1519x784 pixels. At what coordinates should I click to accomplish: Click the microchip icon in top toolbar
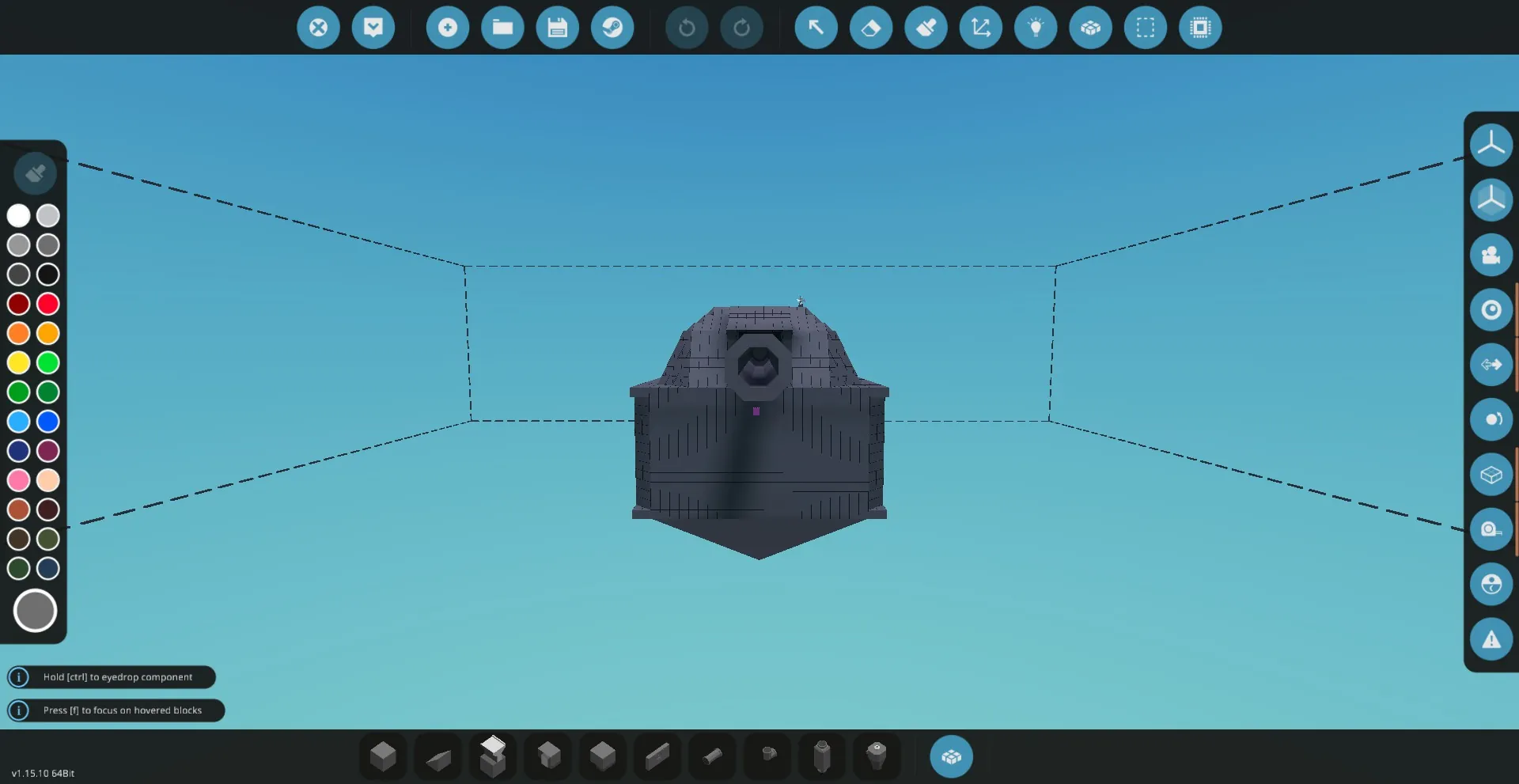pos(1200,28)
